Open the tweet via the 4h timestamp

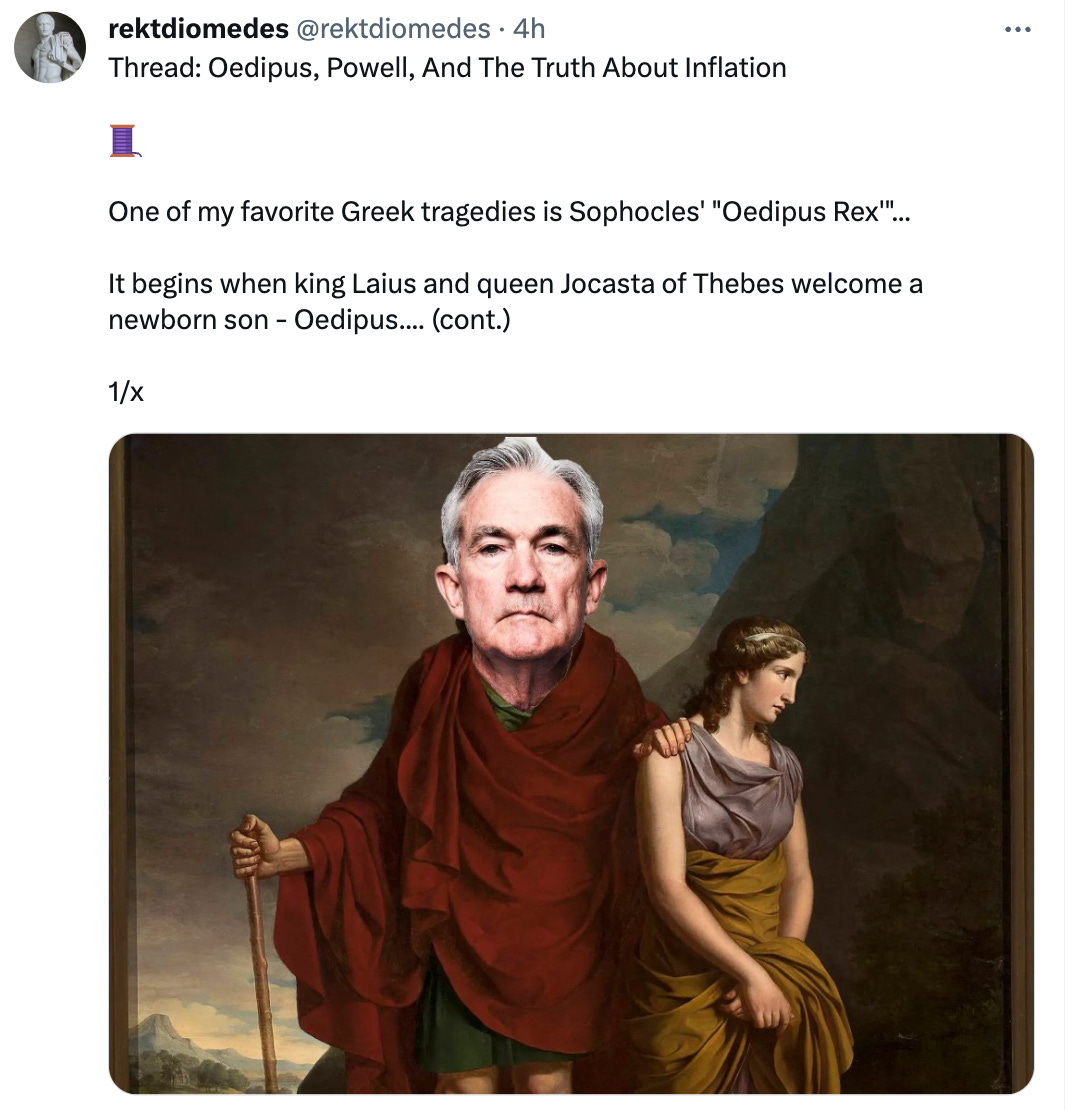coord(529,29)
